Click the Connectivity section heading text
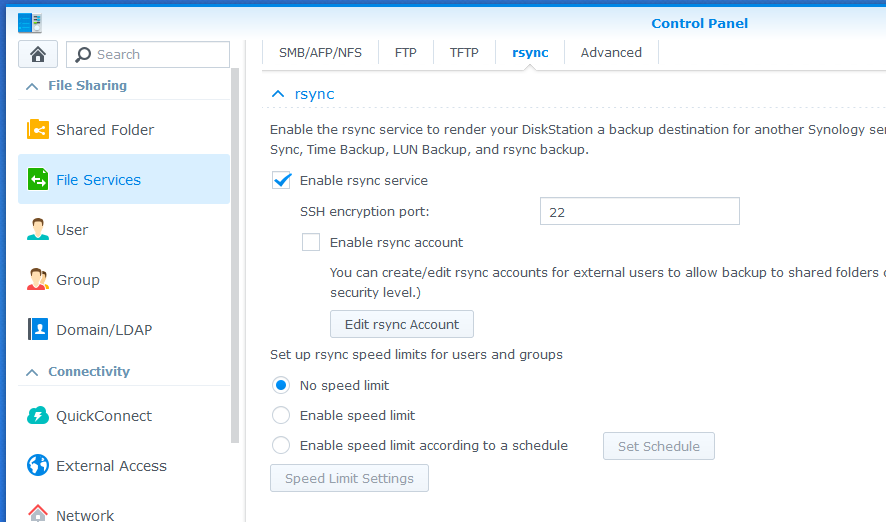Viewport: 886px width, 522px height. pyautogui.click(x=89, y=371)
